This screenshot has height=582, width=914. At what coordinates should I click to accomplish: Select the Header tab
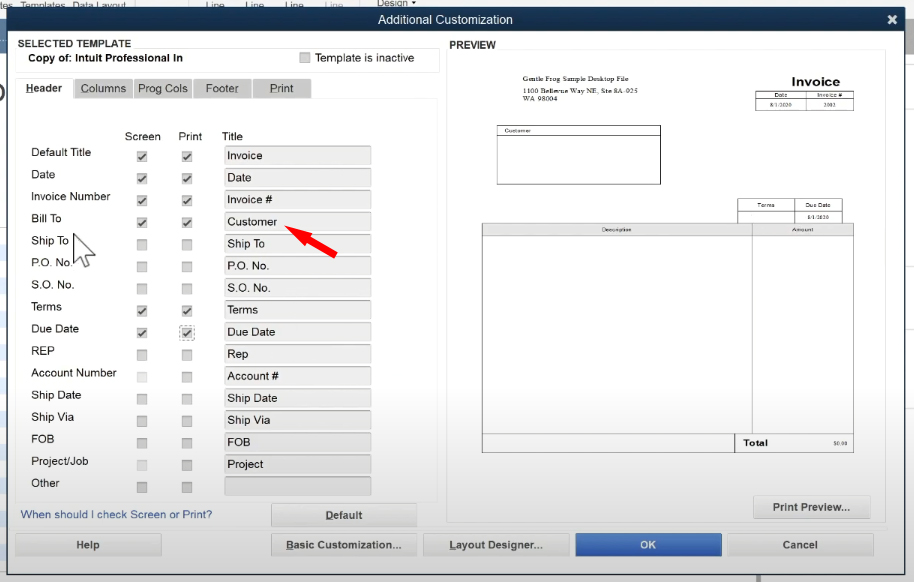pos(44,88)
